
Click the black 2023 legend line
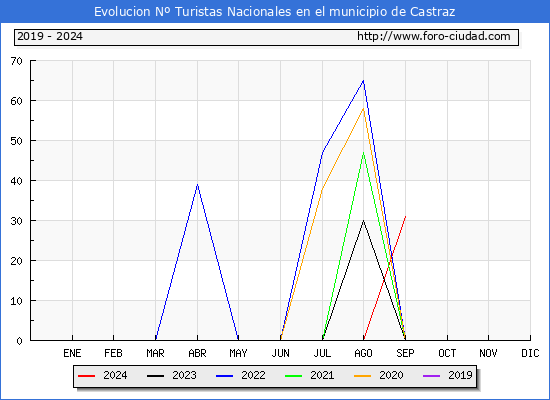155,376
